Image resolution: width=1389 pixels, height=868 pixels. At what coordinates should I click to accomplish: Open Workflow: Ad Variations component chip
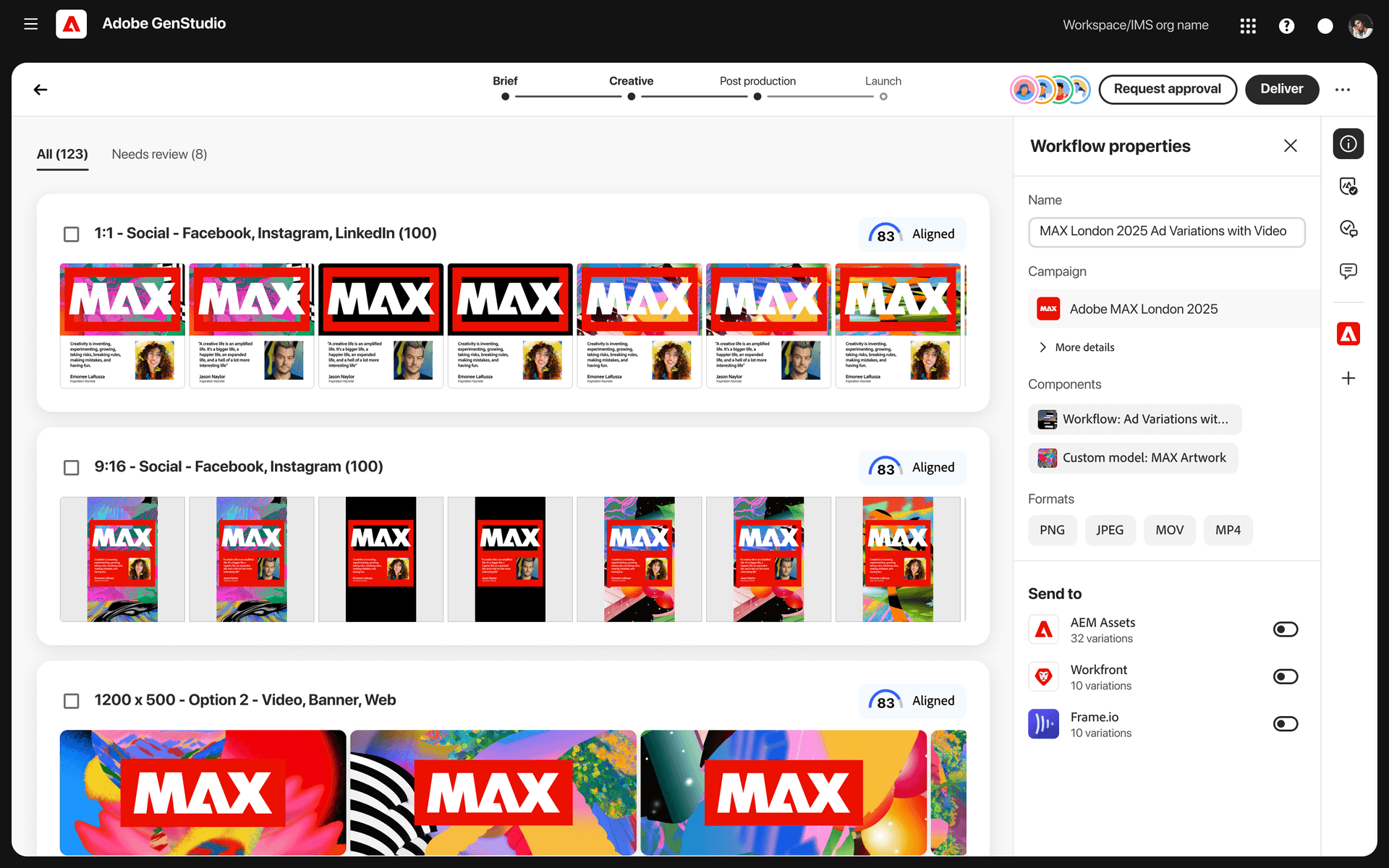[1134, 420]
